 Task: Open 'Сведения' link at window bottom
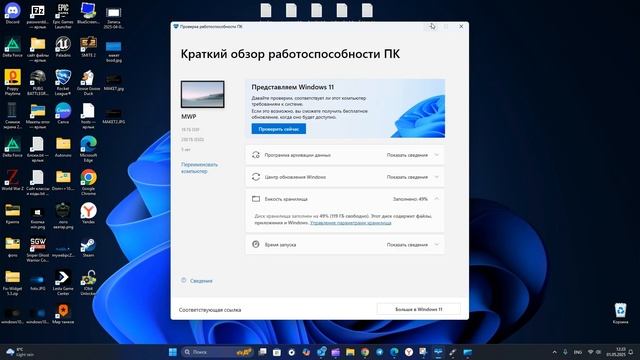coord(201,281)
